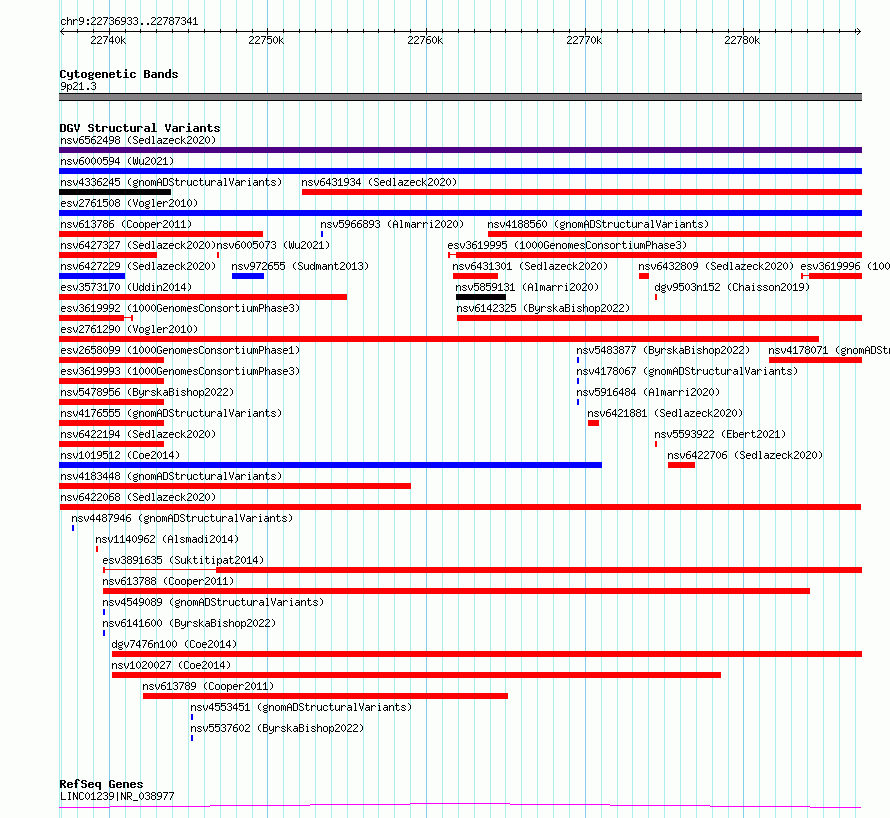Select the nsv613786 (Cooper2011) red bar
Image resolution: width=890 pixels, height=818 pixels.
click(161, 234)
